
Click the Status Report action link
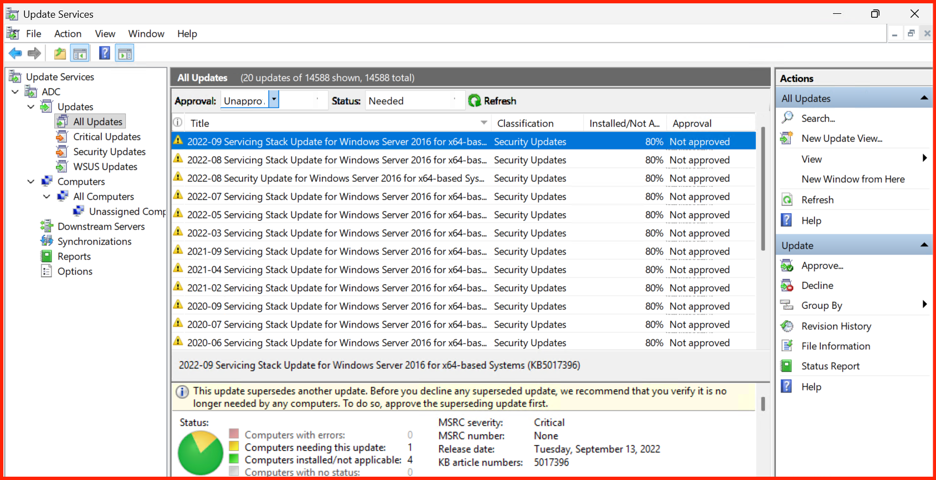(x=830, y=366)
